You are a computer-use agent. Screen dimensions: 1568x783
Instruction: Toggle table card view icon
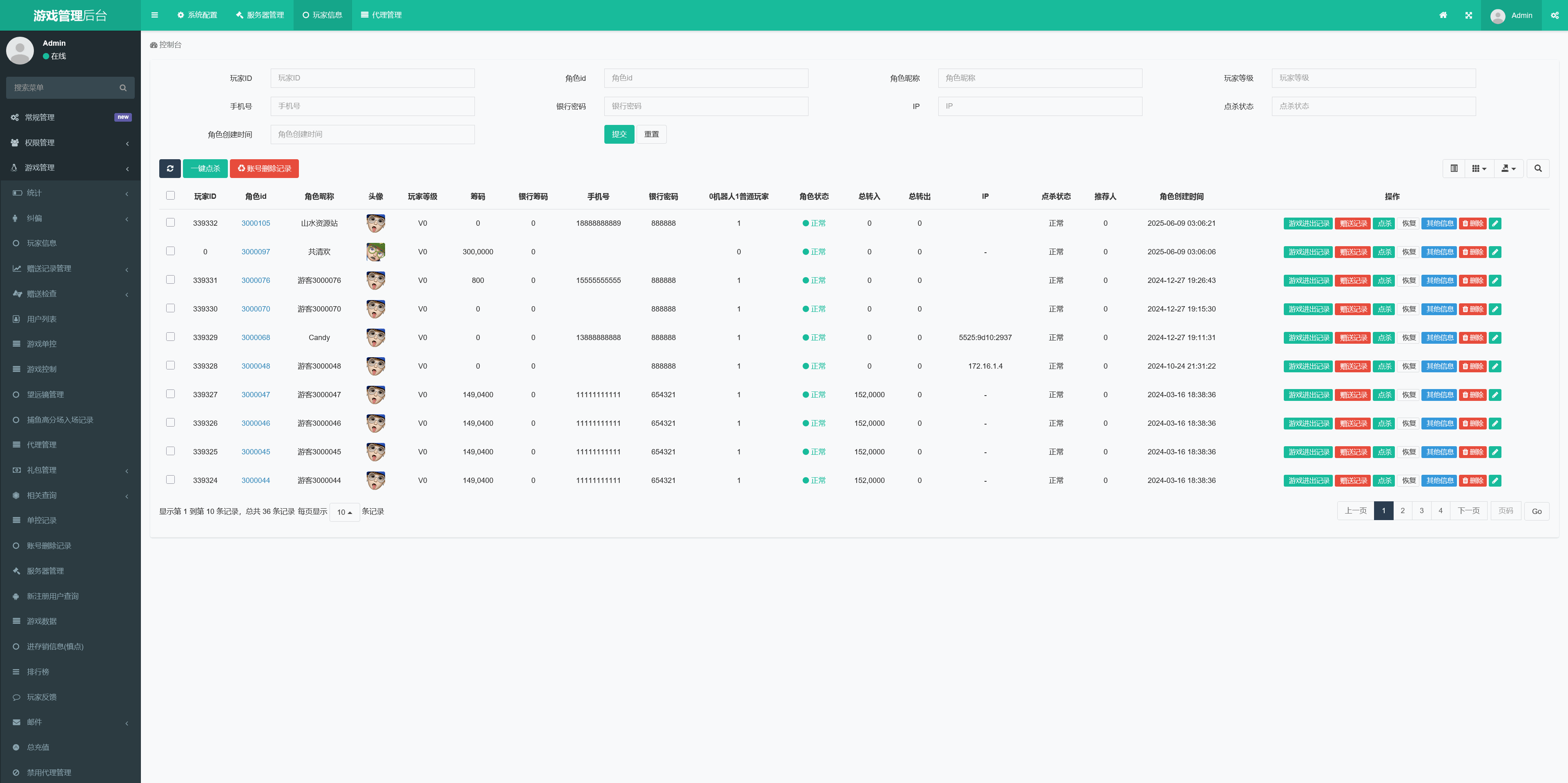(x=1454, y=169)
